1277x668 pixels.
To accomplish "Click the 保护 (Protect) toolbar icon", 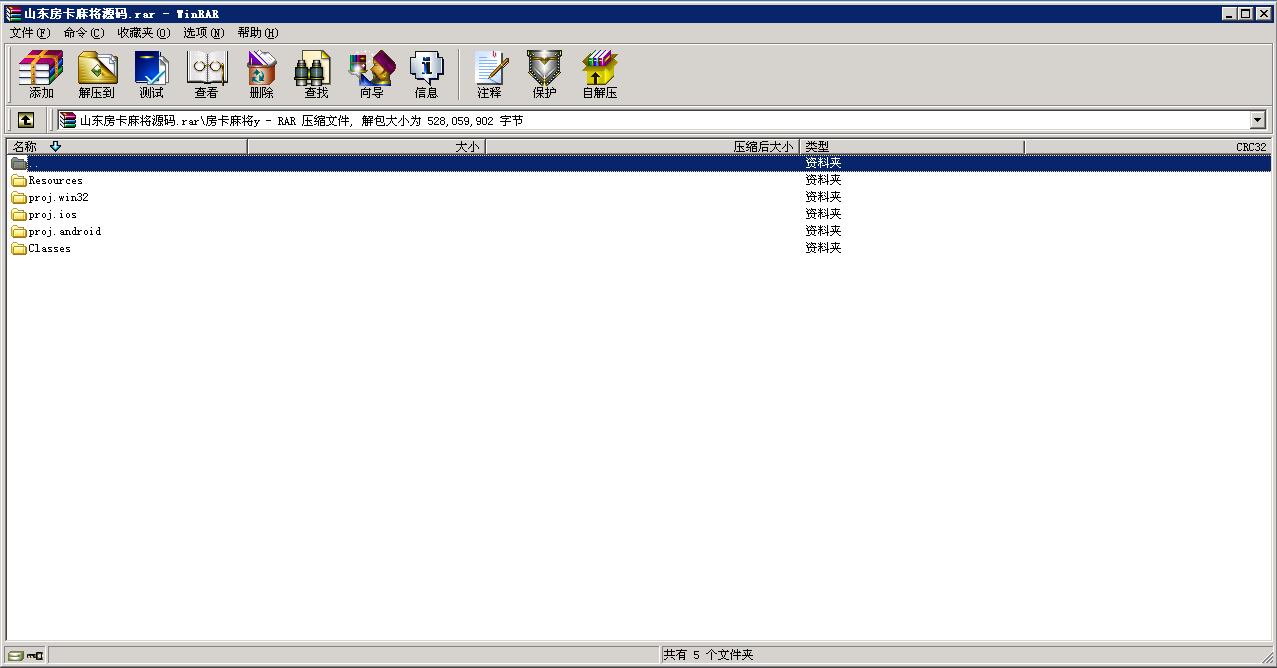I will pos(544,75).
